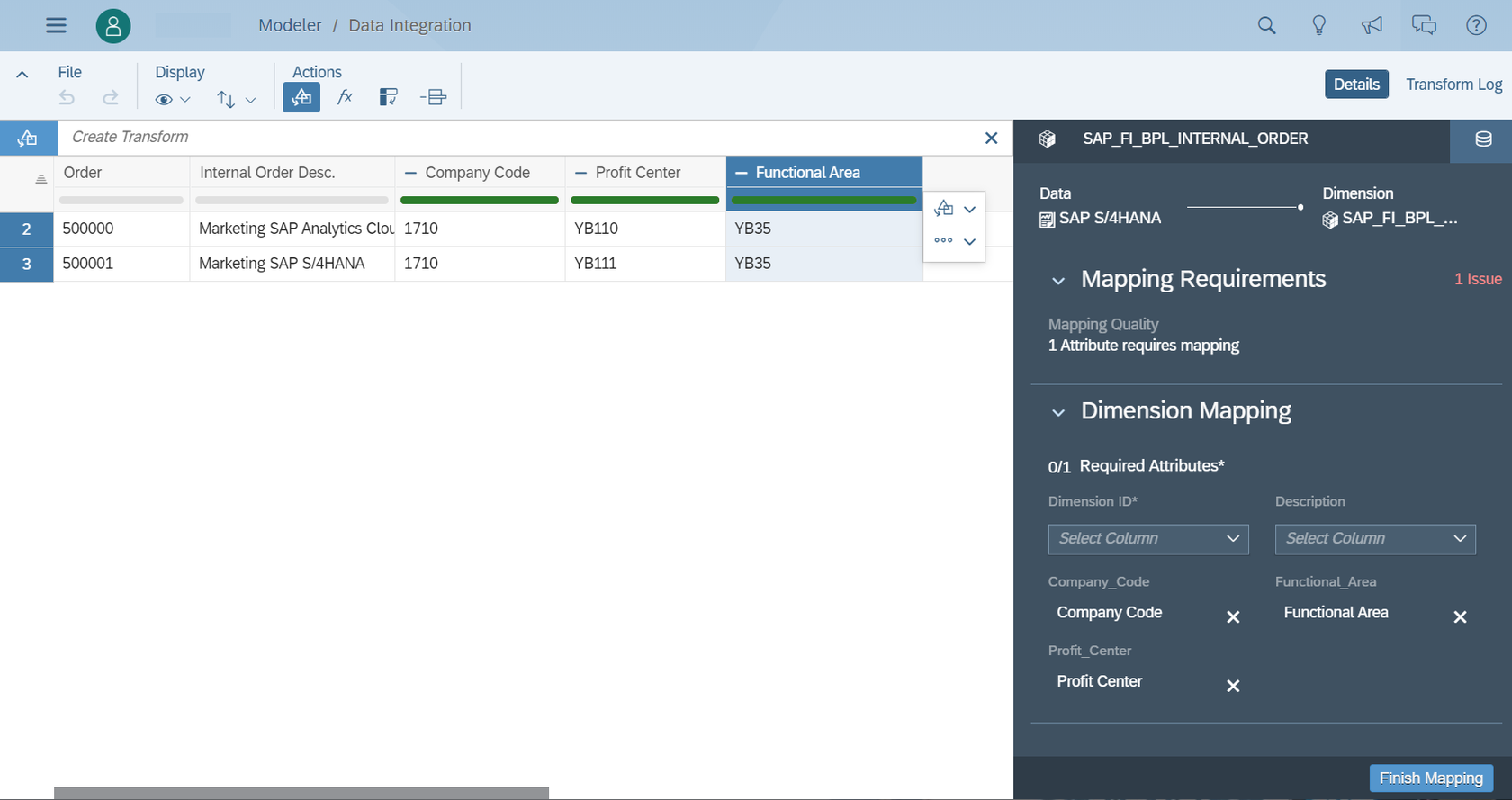Click cell with order 500000
The image size is (1512, 800).
tap(121, 229)
